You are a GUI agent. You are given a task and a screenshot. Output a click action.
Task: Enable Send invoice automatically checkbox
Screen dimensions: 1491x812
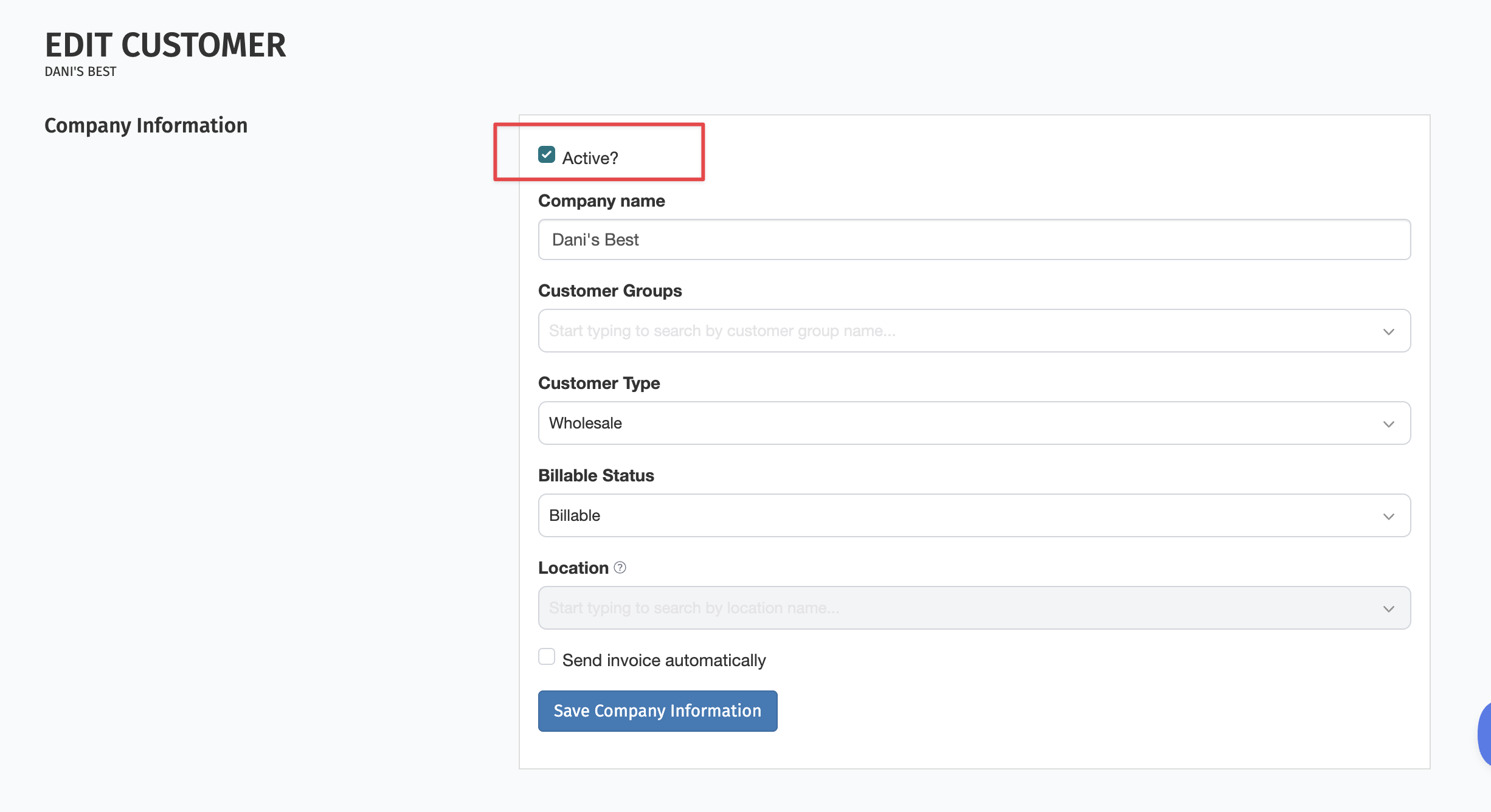point(546,657)
